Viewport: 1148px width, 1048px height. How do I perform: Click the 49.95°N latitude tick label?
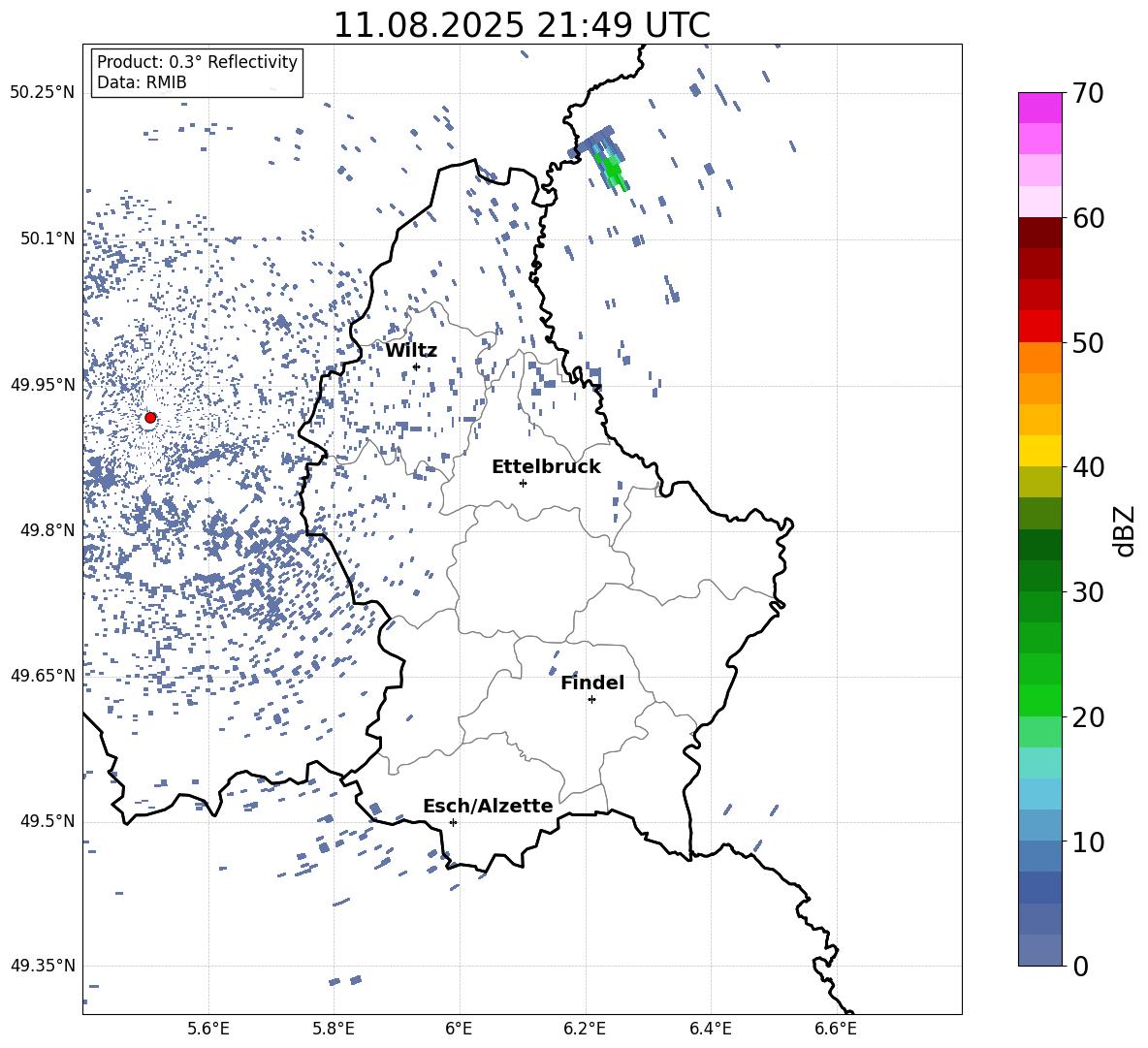[x=43, y=385]
